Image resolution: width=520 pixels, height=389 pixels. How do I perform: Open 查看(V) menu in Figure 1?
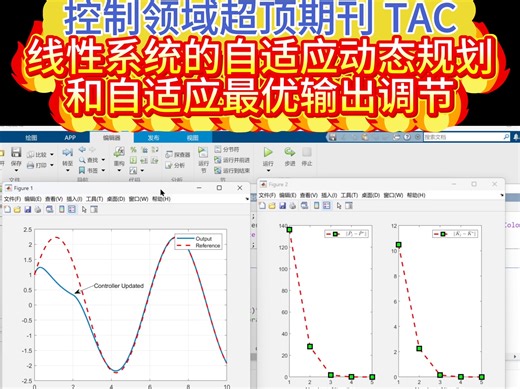(x=54, y=199)
